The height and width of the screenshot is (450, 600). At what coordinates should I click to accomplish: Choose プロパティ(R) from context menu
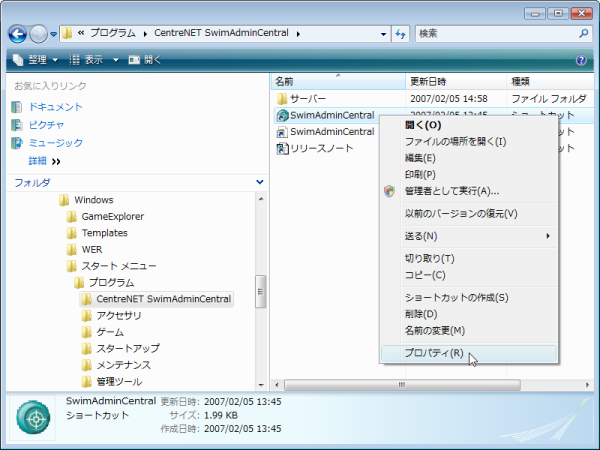click(x=468, y=353)
